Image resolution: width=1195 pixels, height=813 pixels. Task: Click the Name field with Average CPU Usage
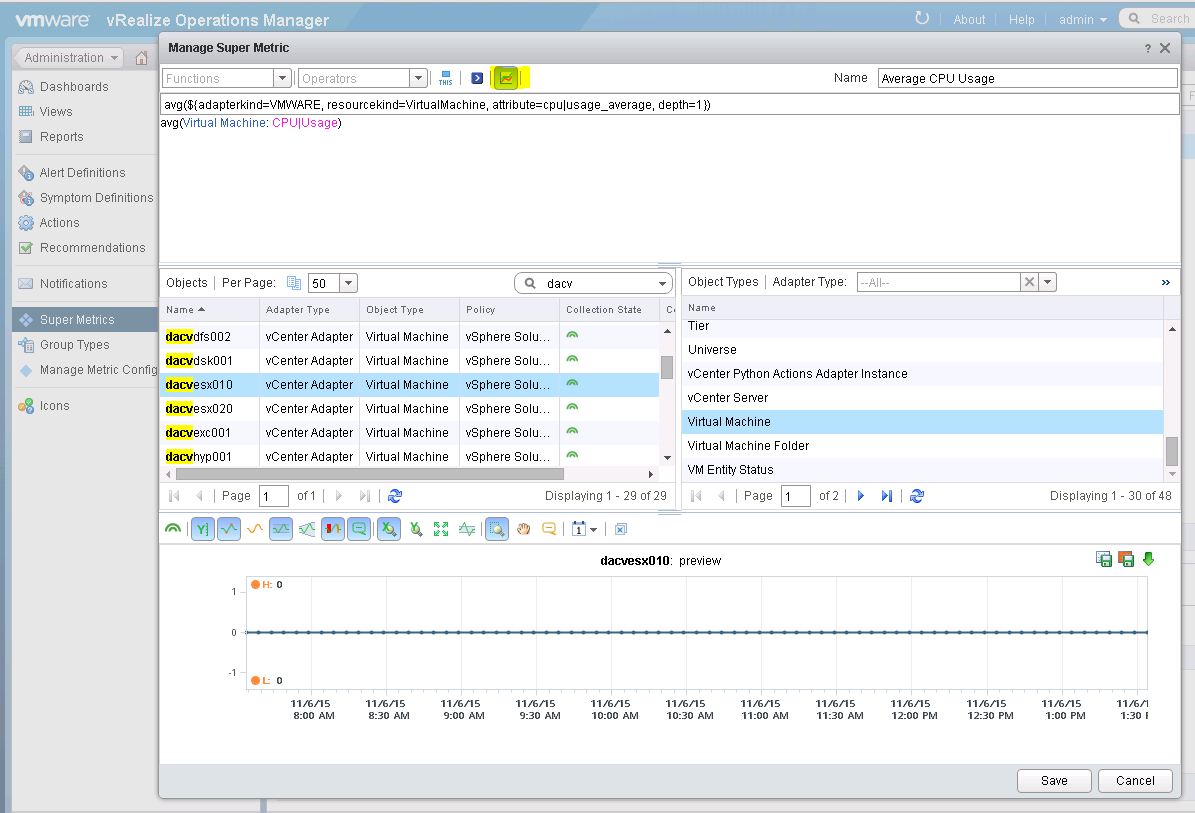click(x=1027, y=78)
